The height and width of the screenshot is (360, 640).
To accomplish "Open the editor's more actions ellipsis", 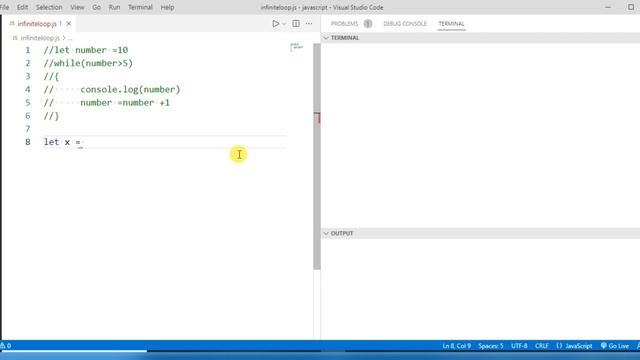I will click(309, 24).
